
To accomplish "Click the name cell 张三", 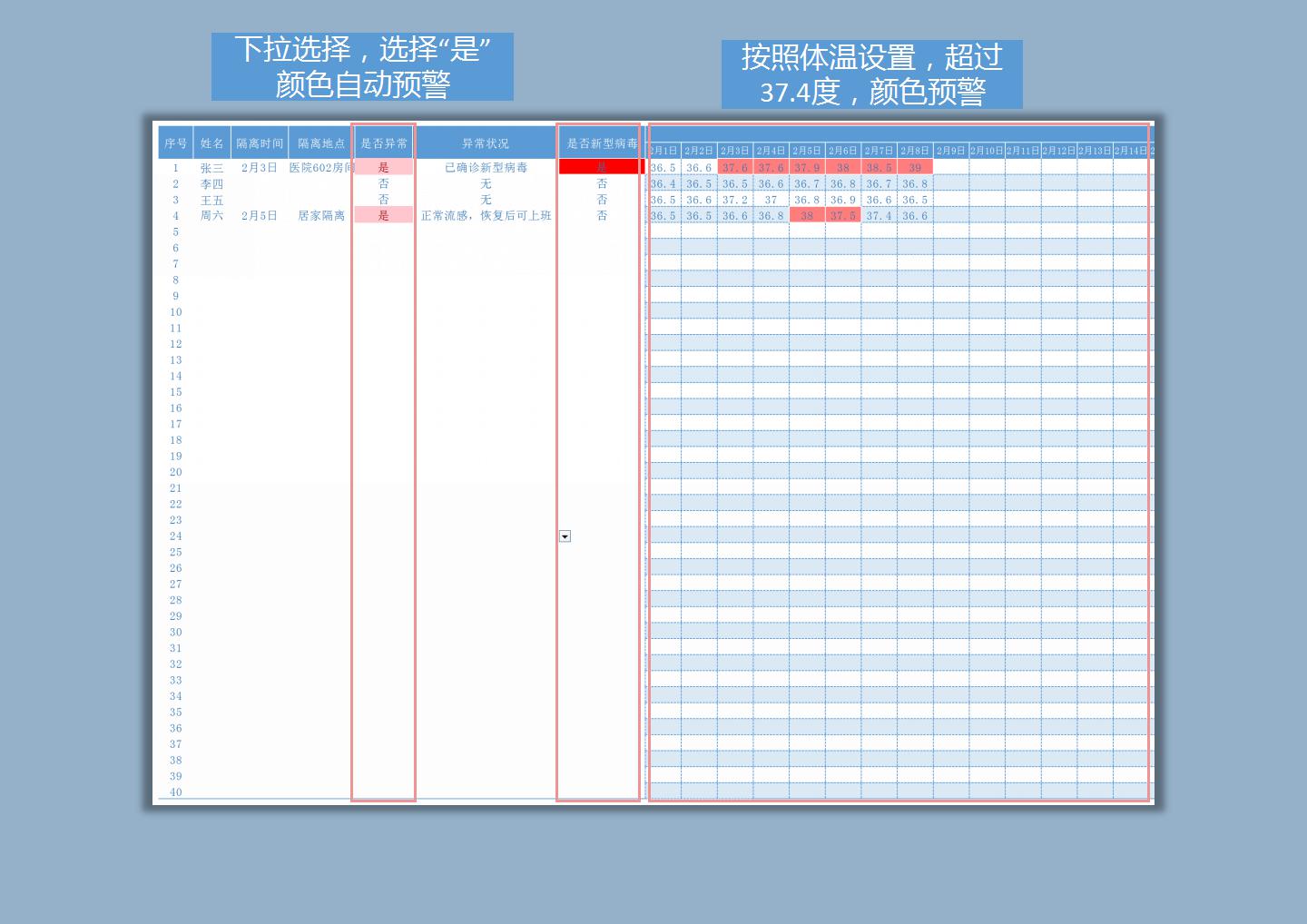I will click(x=211, y=168).
